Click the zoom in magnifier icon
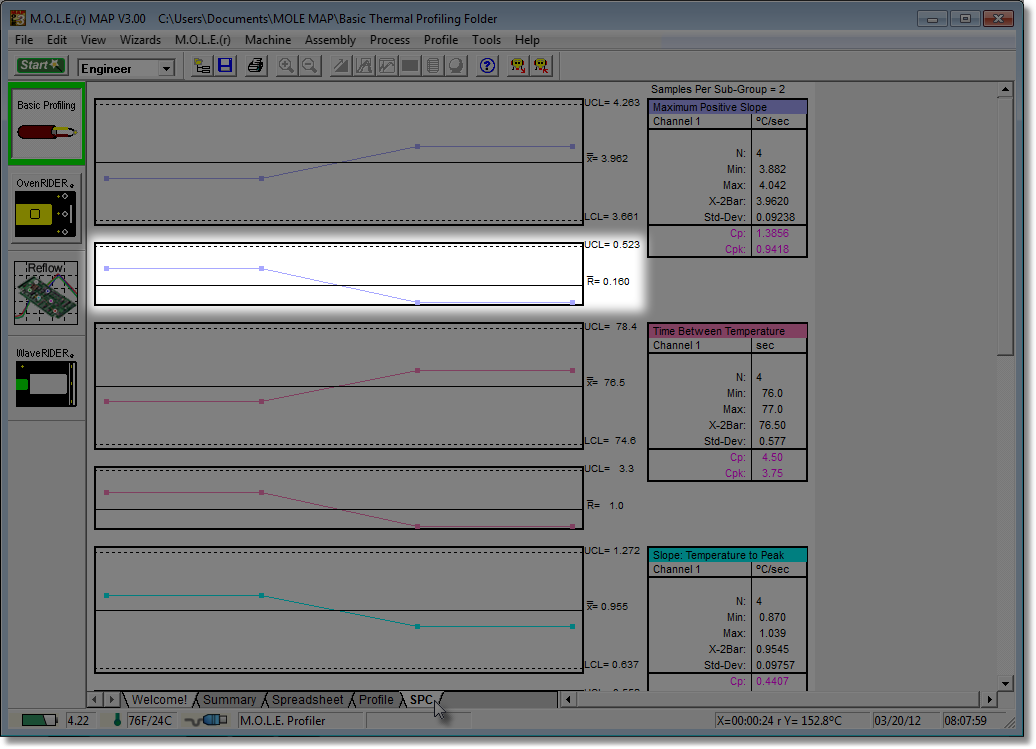The width and height of the screenshot is (1036, 749). click(286, 66)
